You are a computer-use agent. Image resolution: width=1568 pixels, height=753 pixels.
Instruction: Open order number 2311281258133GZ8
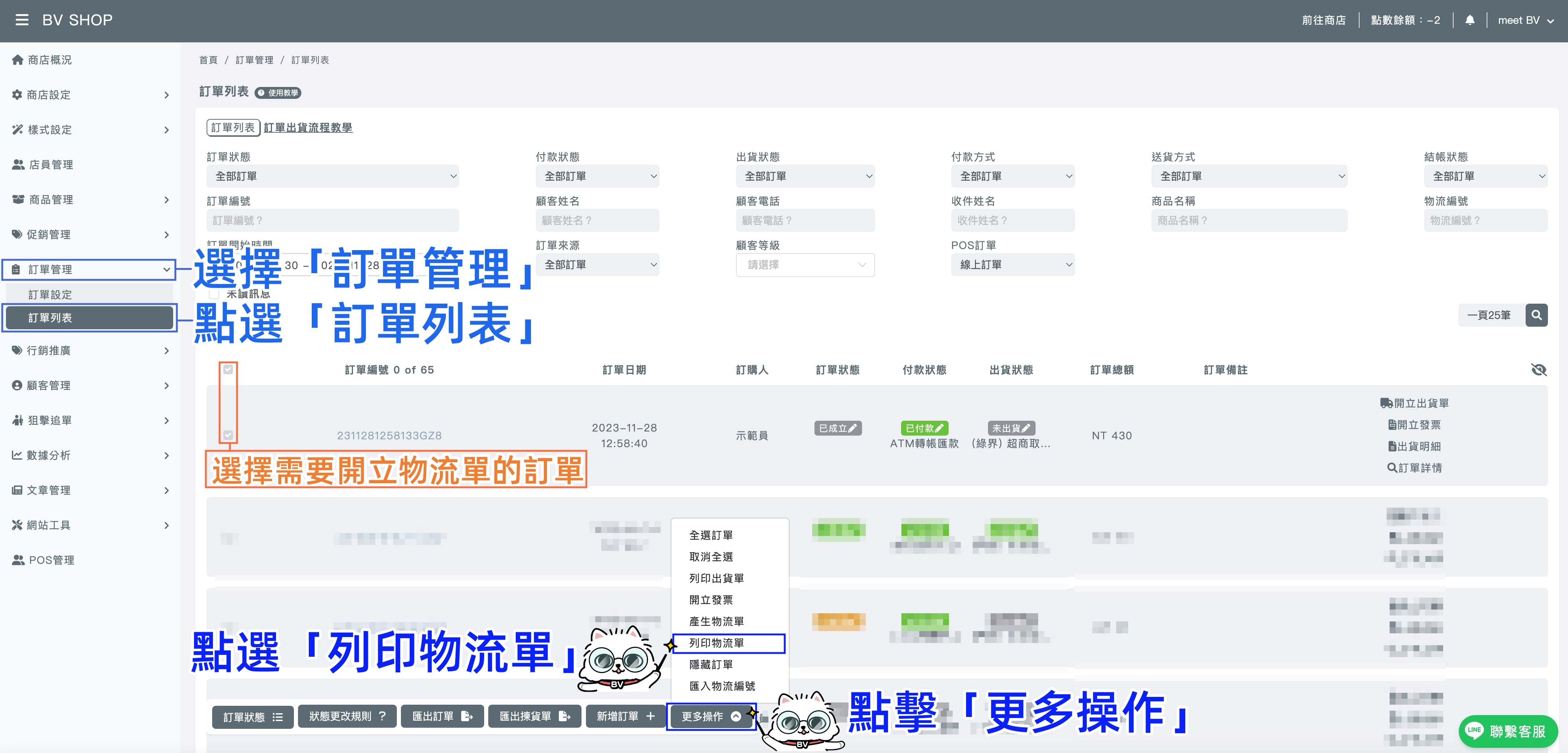[389, 435]
